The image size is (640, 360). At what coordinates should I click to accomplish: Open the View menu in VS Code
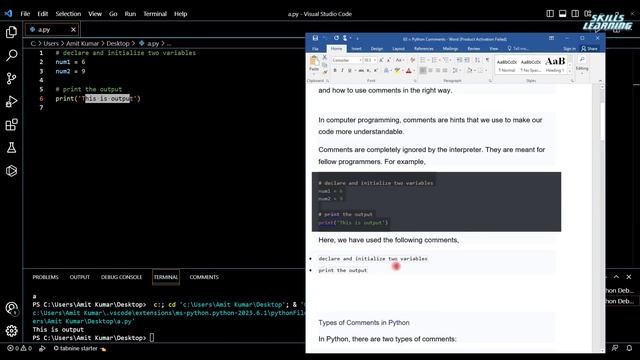(95, 13)
